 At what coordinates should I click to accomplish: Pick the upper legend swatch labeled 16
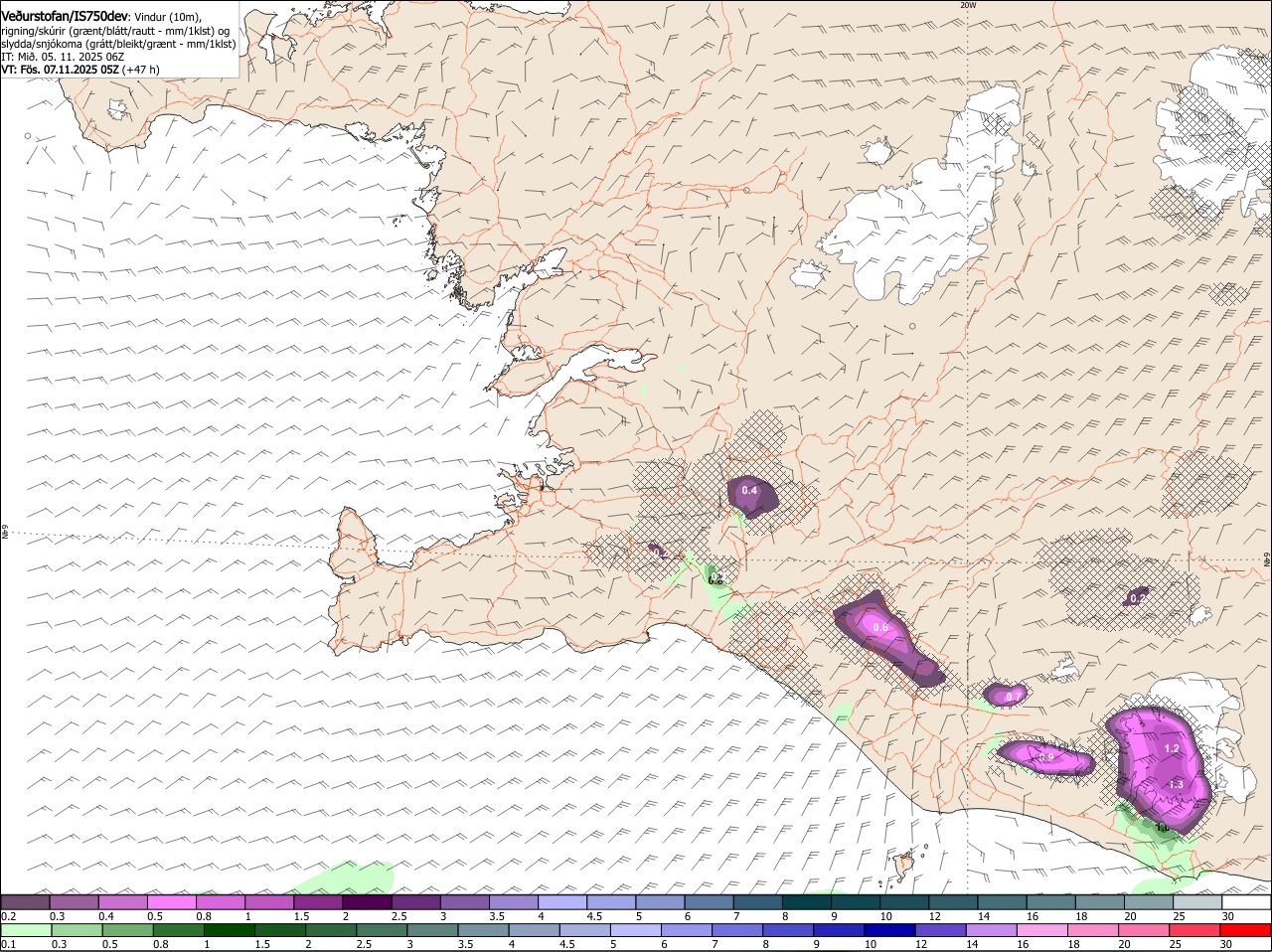(1051, 902)
